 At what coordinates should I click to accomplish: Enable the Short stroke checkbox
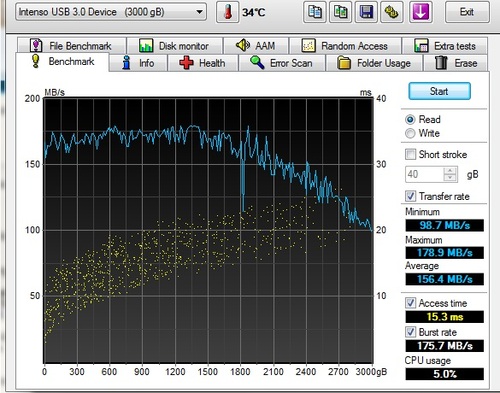pos(410,154)
